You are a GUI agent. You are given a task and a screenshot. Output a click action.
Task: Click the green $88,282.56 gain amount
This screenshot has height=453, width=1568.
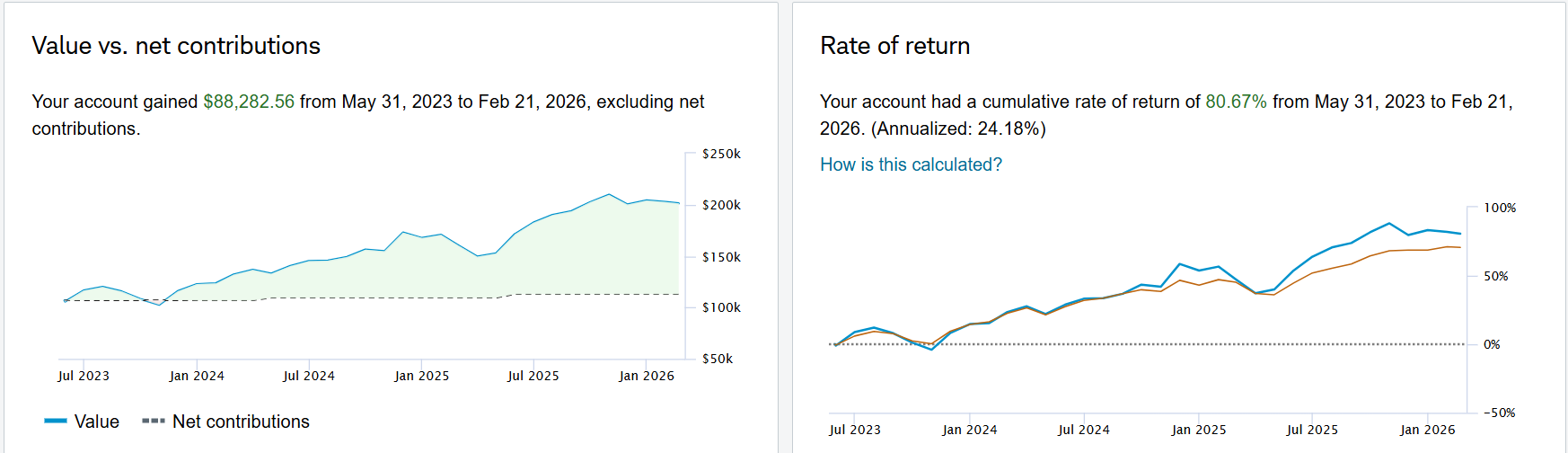click(x=249, y=102)
